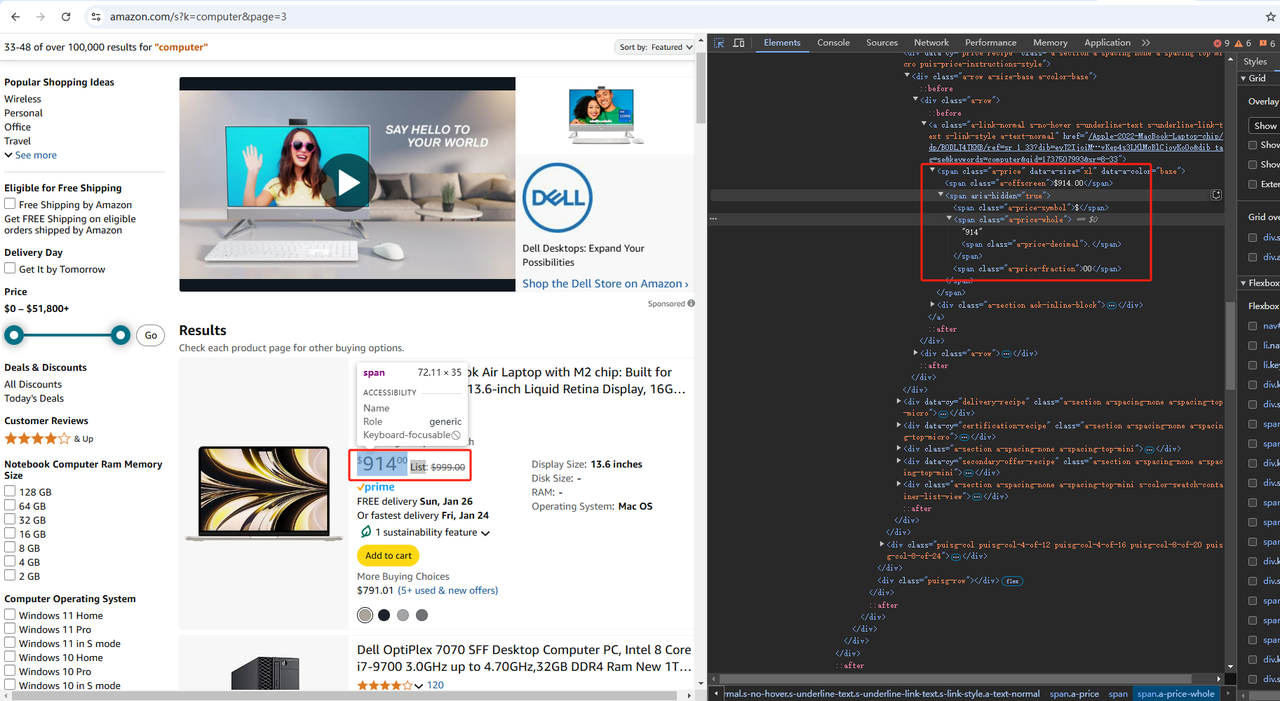This screenshot has width=1280, height=701.
Task: Collapse the span class a-price node
Action: coord(932,171)
